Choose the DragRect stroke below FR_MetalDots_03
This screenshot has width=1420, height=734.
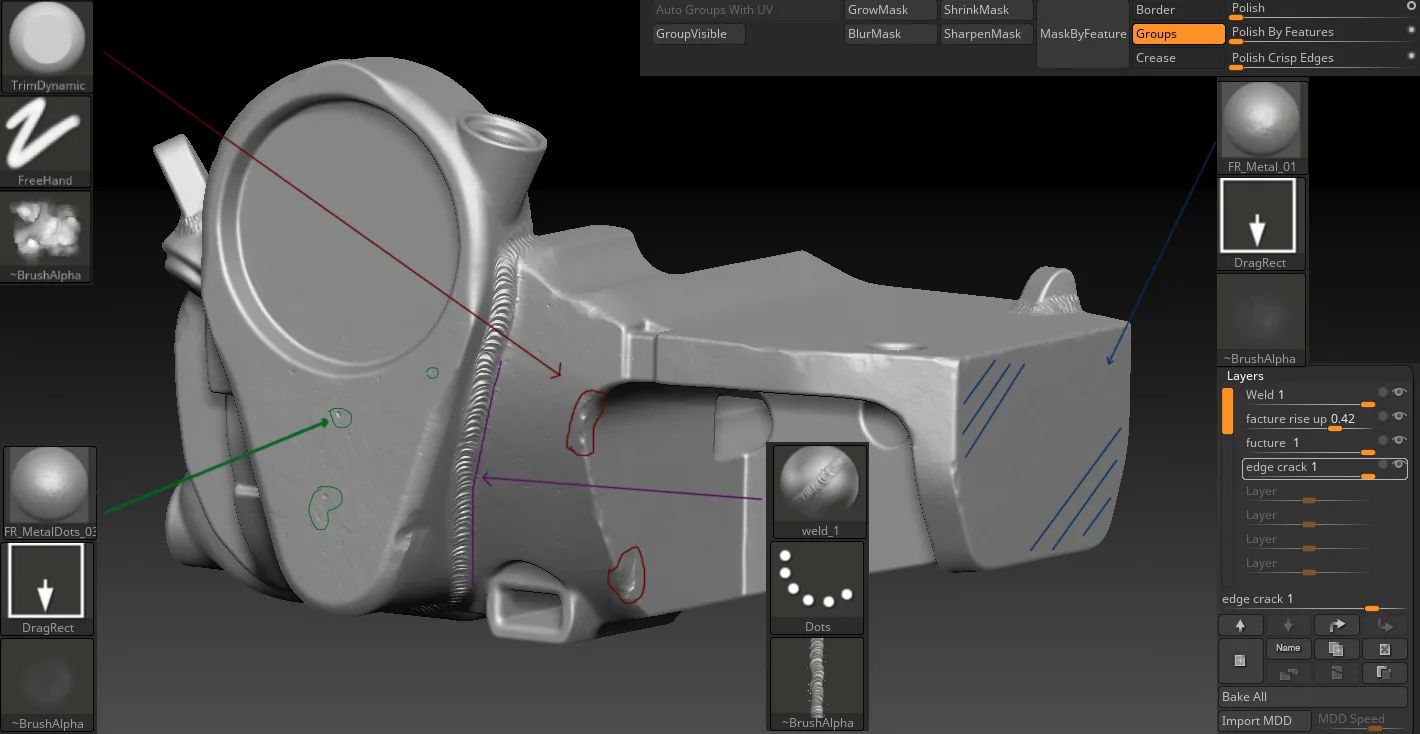pyautogui.click(x=49, y=589)
